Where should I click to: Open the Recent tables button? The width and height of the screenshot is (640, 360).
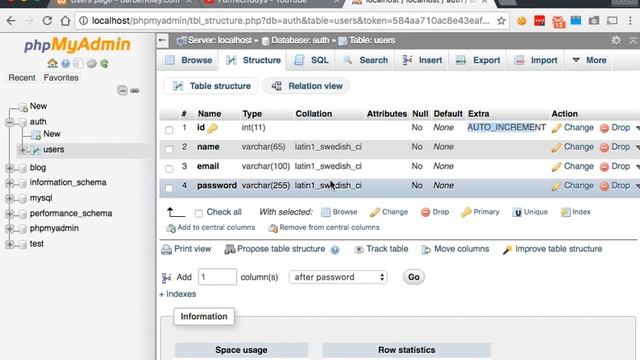[22, 78]
